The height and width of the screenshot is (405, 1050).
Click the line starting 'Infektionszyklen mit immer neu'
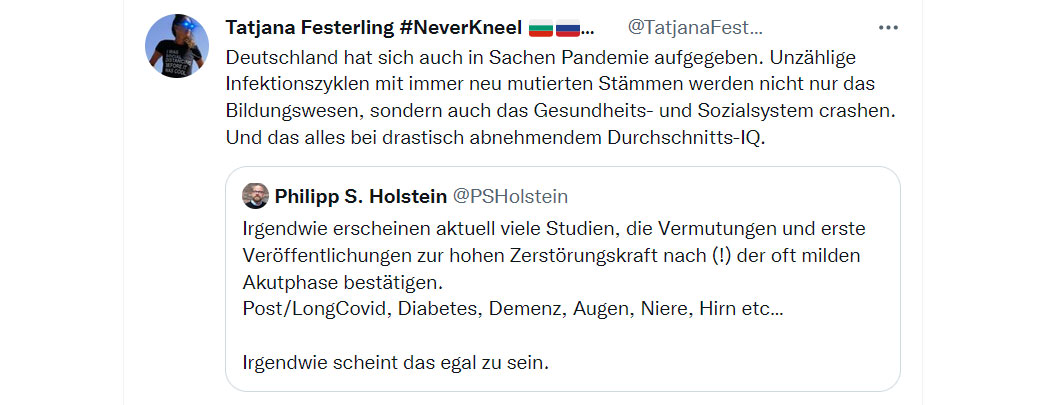[x=551, y=85]
